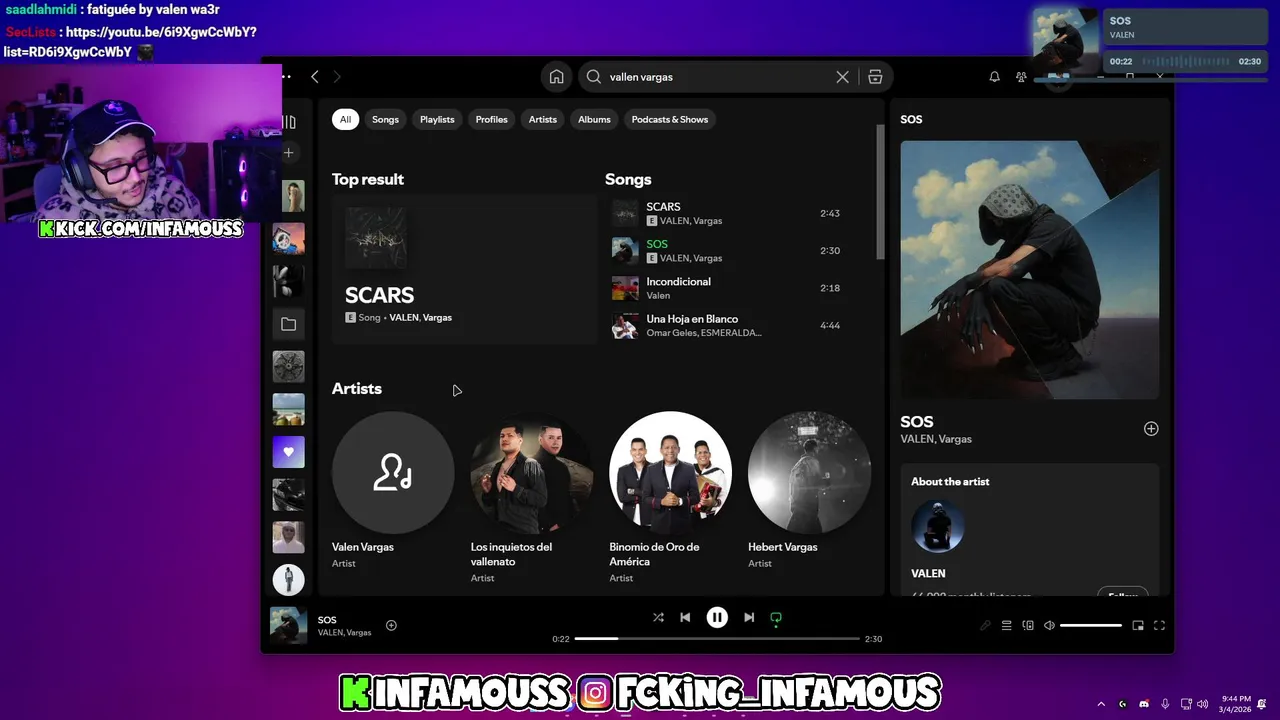Open the Valen Vargas artist card

(x=393, y=490)
